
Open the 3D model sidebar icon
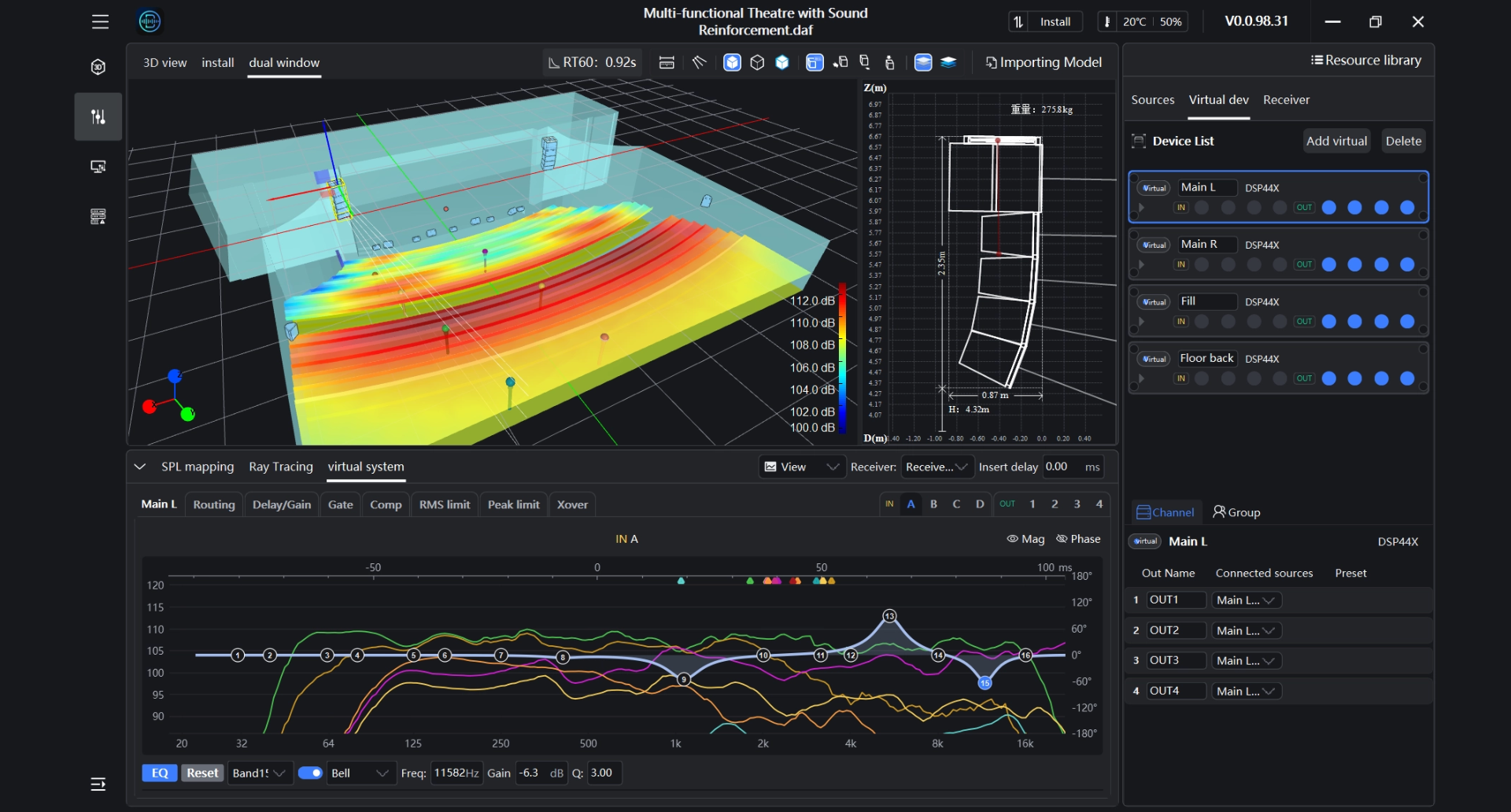point(98,67)
